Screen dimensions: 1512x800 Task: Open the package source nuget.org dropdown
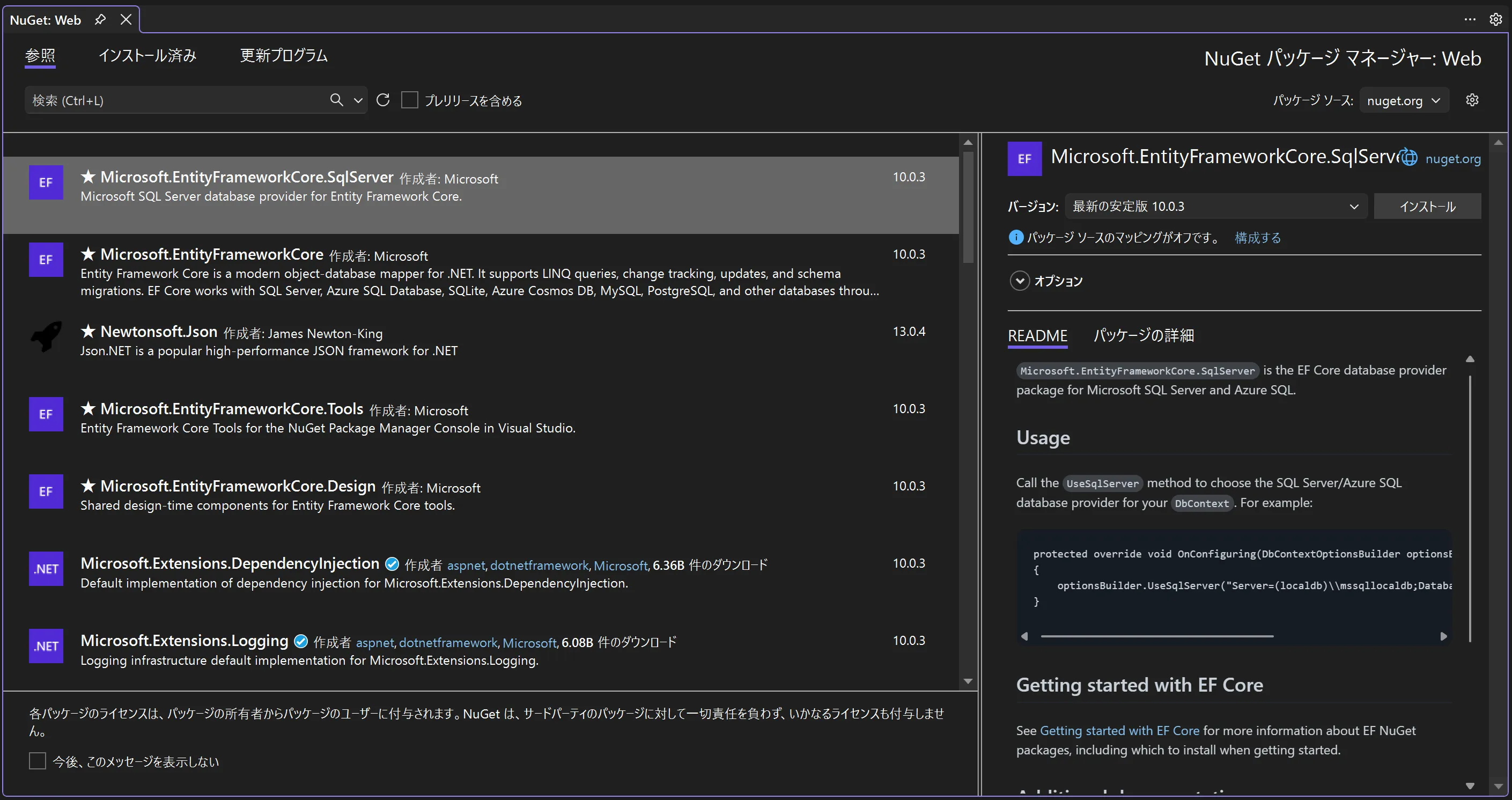[x=1404, y=100]
